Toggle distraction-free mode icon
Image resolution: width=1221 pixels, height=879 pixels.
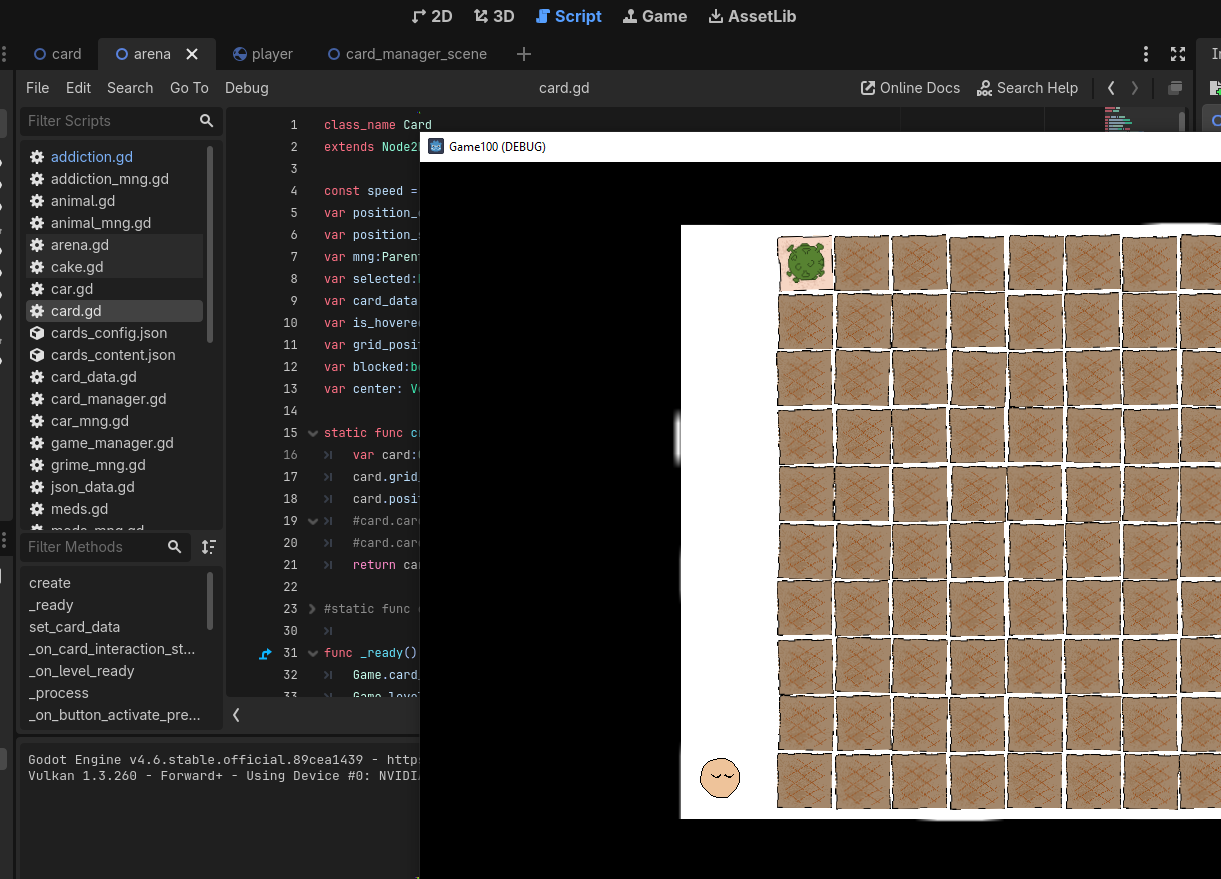pos(1178,54)
